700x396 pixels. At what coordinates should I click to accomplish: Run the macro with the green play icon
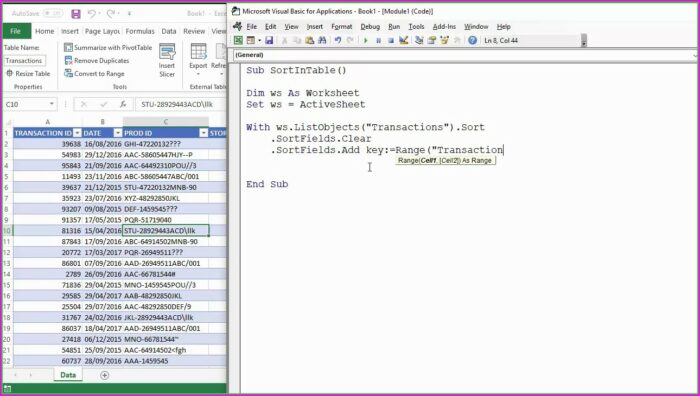366,41
